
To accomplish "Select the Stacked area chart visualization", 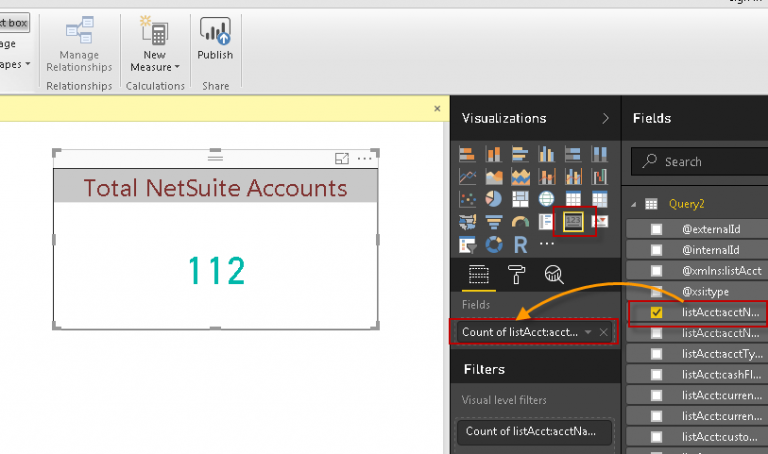I will coord(520,177).
